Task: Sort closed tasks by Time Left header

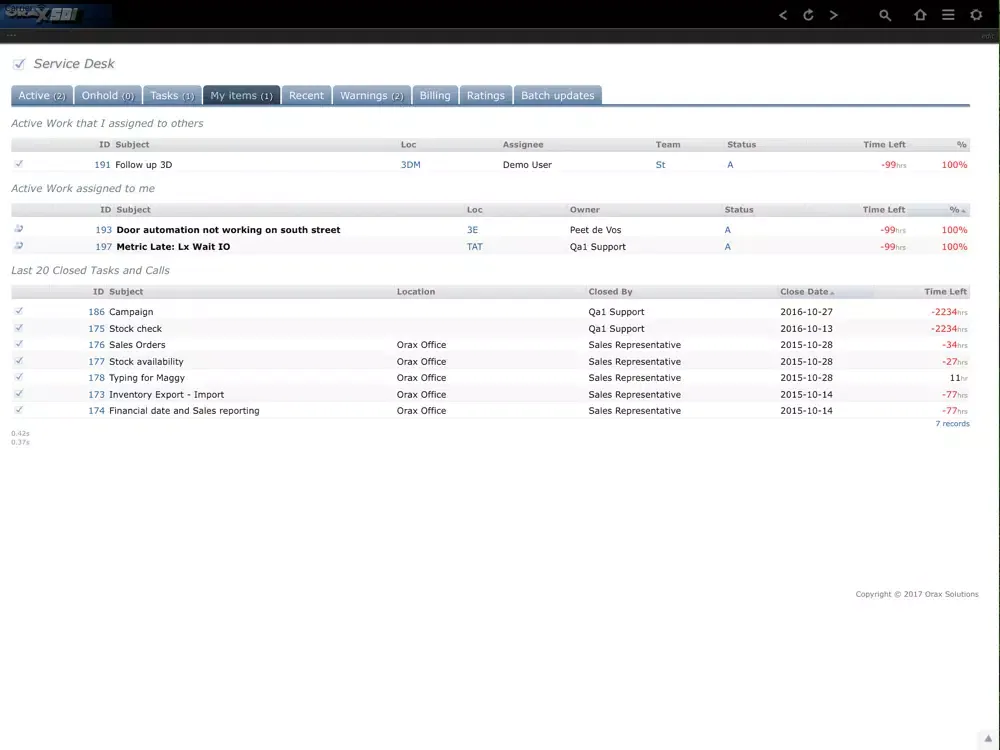Action: [x=945, y=292]
